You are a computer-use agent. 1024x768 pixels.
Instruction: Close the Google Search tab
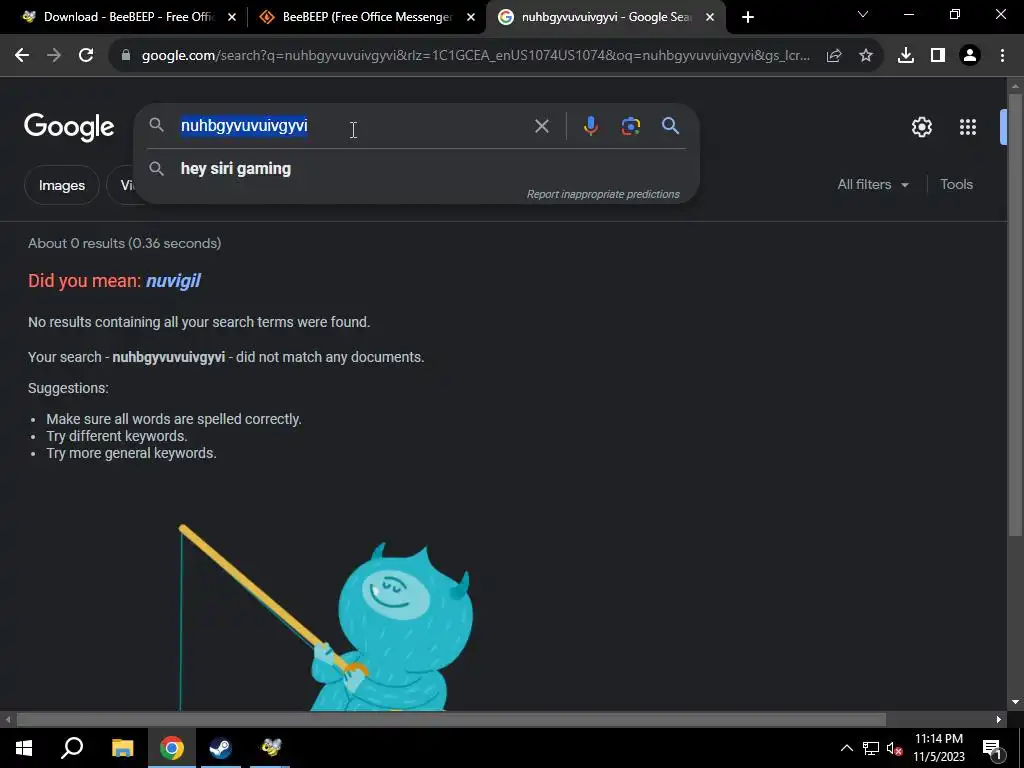(x=710, y=18)
